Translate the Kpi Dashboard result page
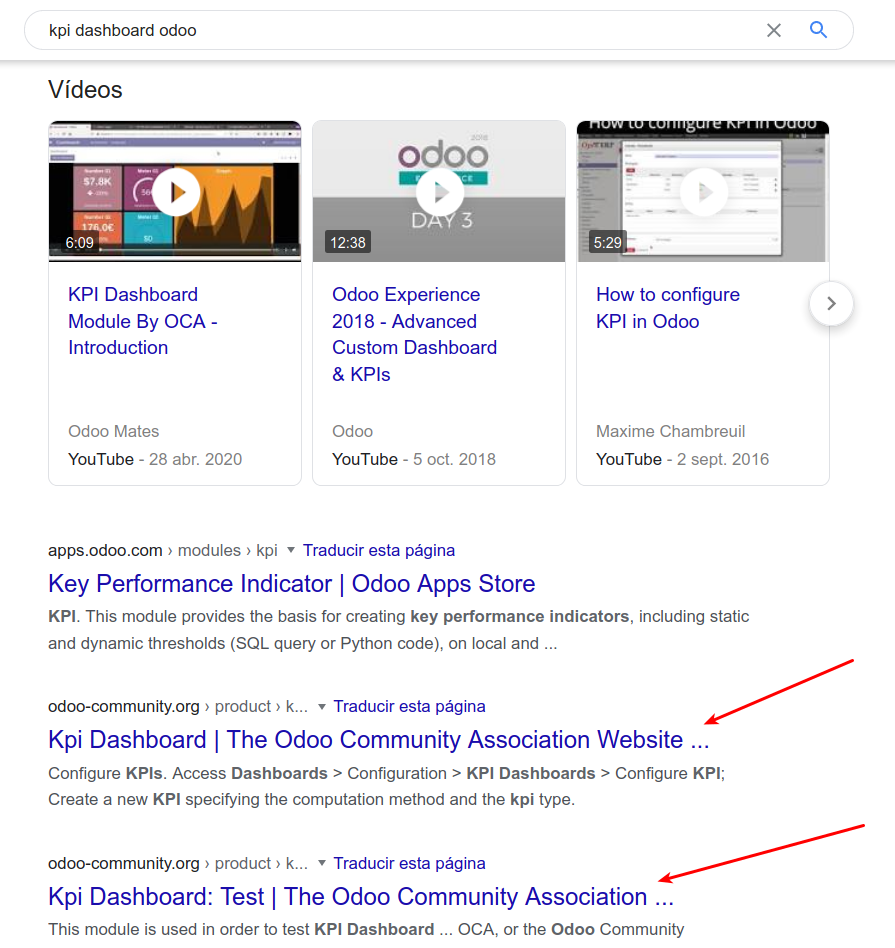Image resolution: width=895 pixels, height=948 pixels. pos(409,707)
